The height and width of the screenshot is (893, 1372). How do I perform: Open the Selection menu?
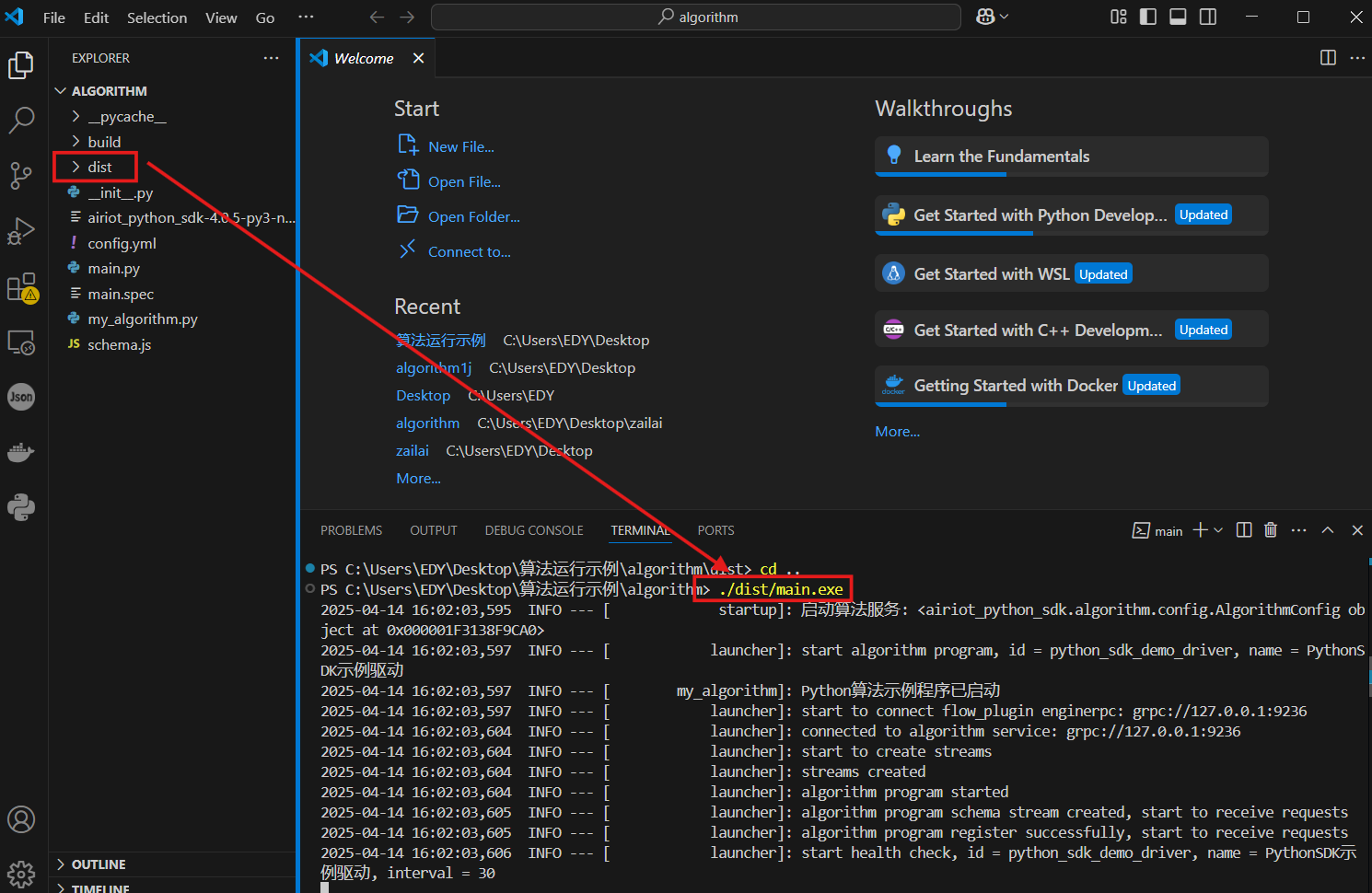(x=157, y=17)
